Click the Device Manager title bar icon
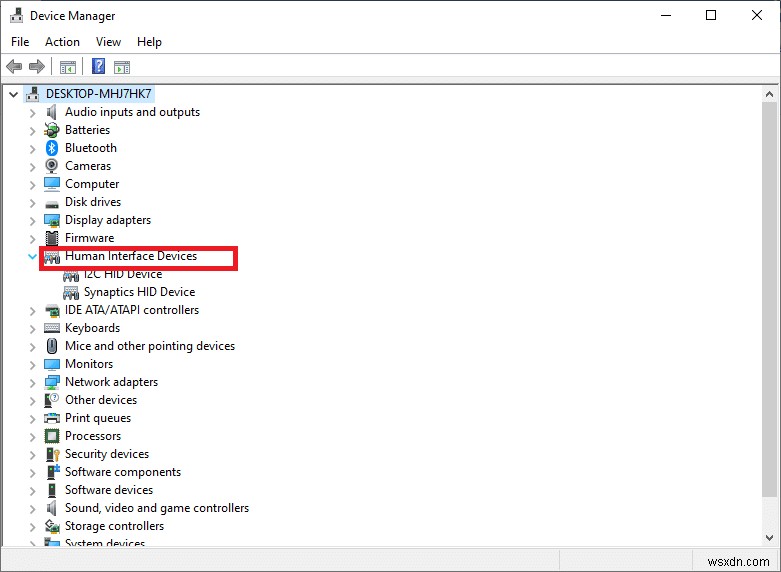Screen dimensions: 781x572 pyautogui.click(x=16, y=15)
